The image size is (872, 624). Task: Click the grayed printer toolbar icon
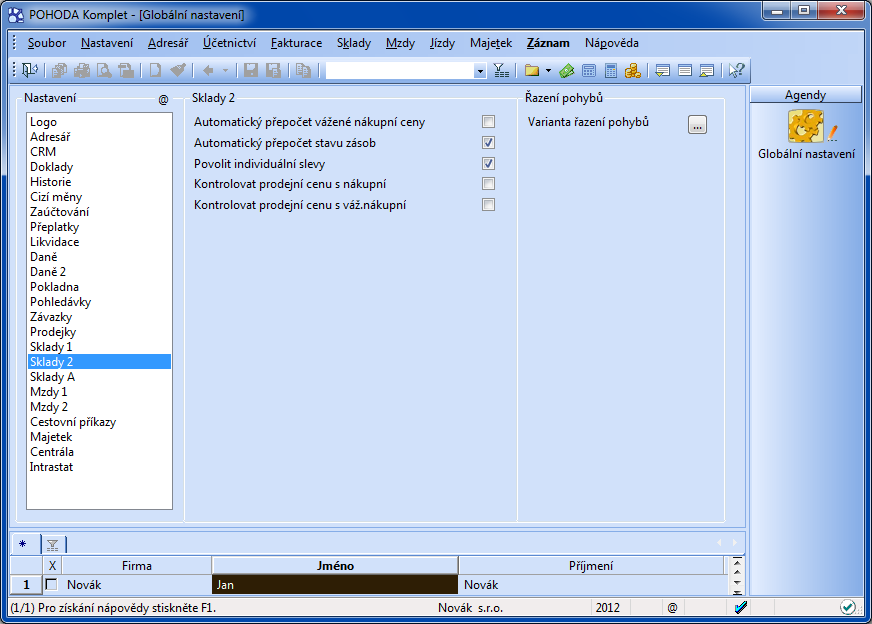click(x=82, y=70)
